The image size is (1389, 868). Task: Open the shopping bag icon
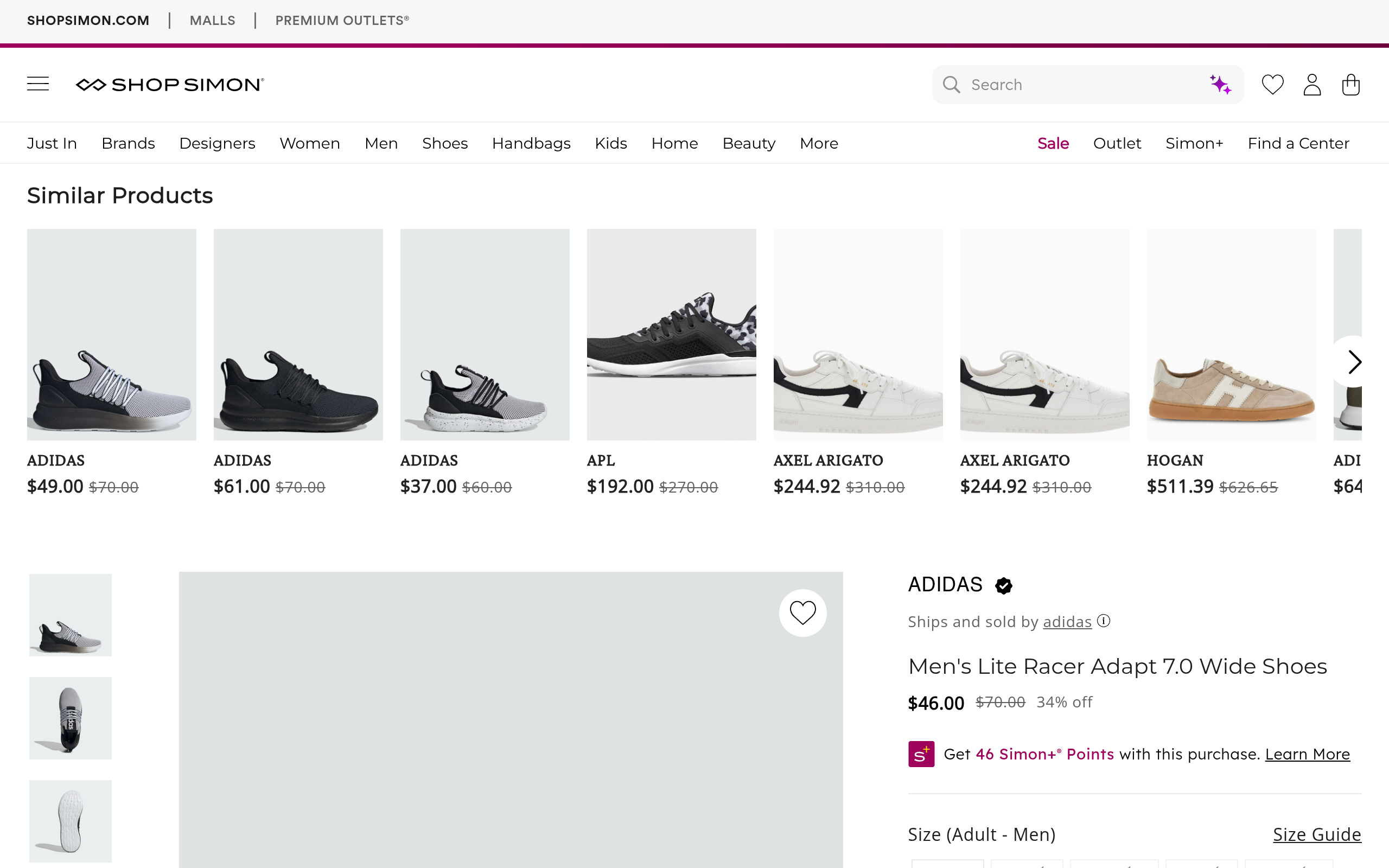tap(1350, 85)
